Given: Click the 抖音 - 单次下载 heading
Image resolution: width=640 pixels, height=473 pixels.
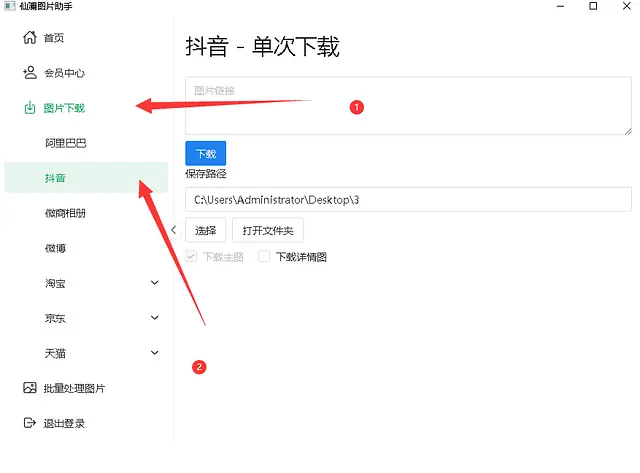Looking at the screenshot, I should tap(262, 46).
